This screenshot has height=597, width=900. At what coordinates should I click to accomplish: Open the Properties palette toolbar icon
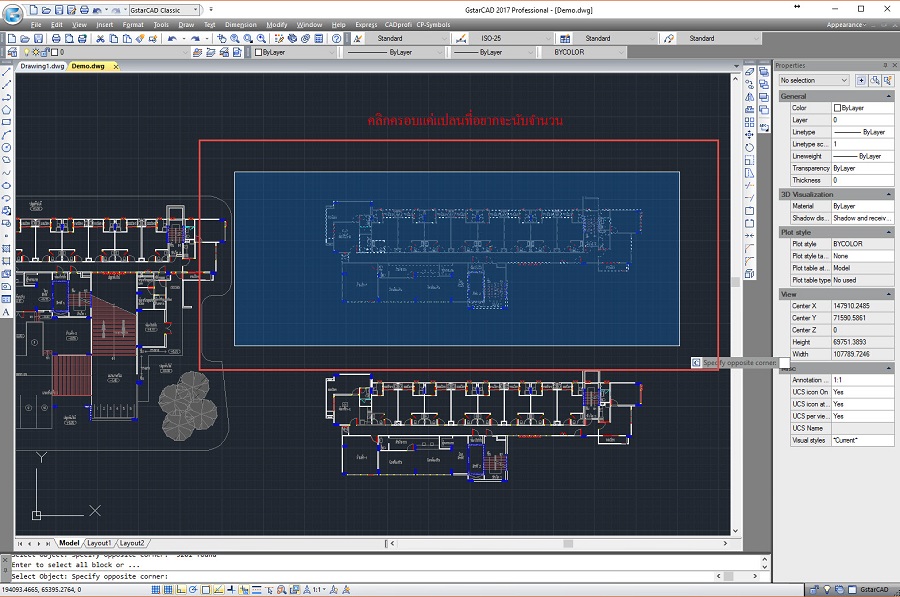point(280,38)
